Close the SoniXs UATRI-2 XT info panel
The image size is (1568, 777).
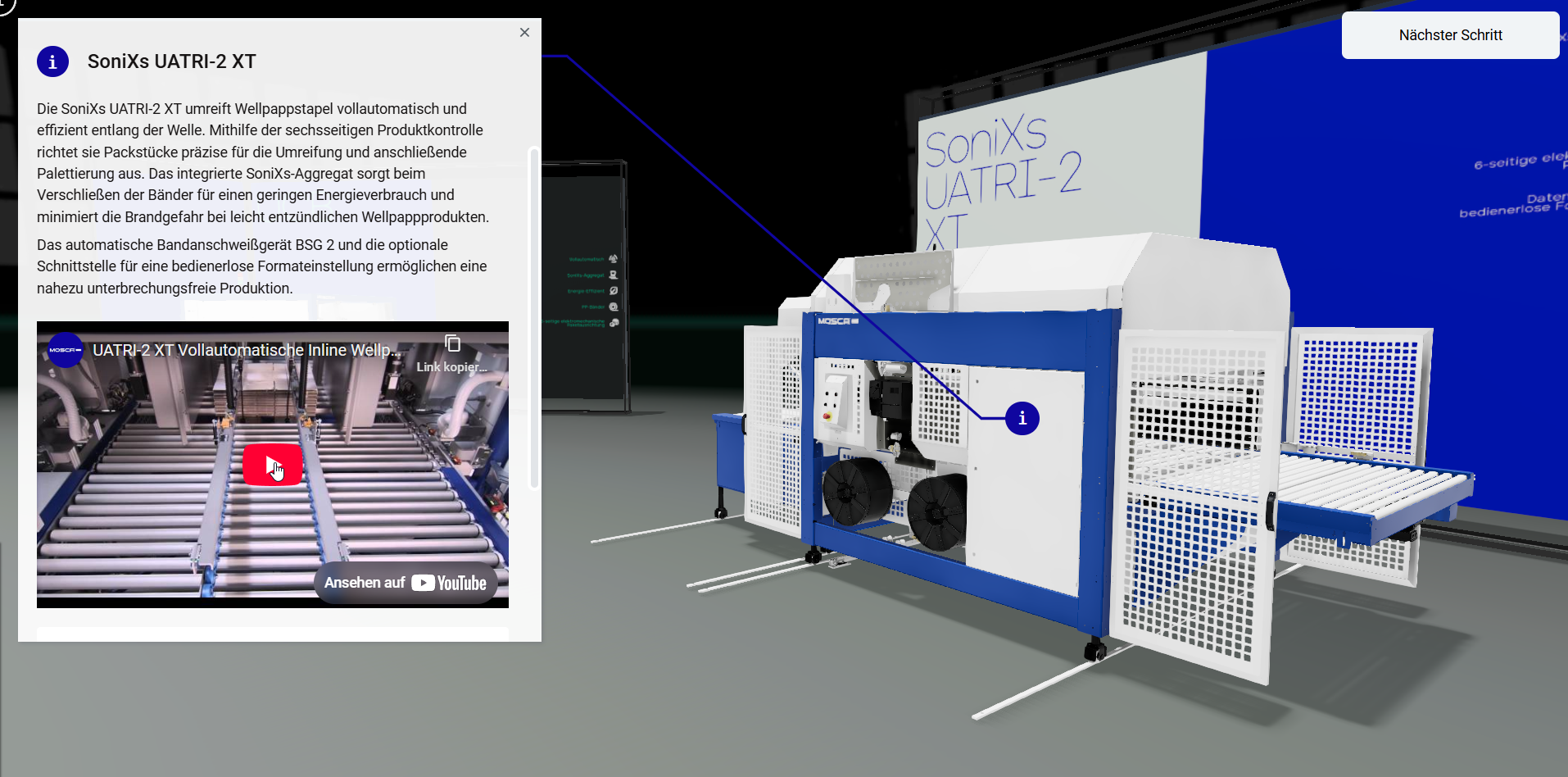524,33
